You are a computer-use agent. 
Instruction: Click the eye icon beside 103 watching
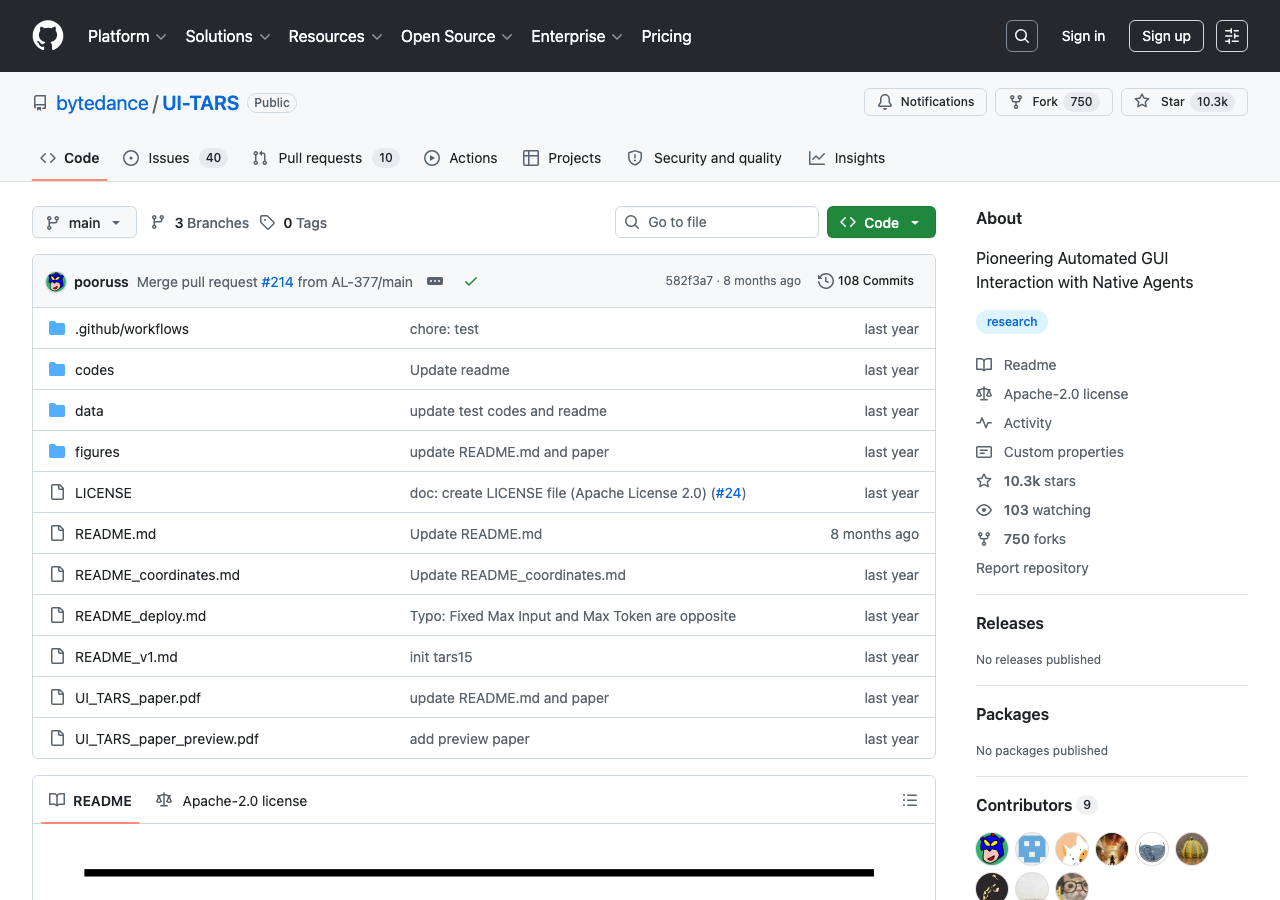pyautogui.click(x=984, y=510)
